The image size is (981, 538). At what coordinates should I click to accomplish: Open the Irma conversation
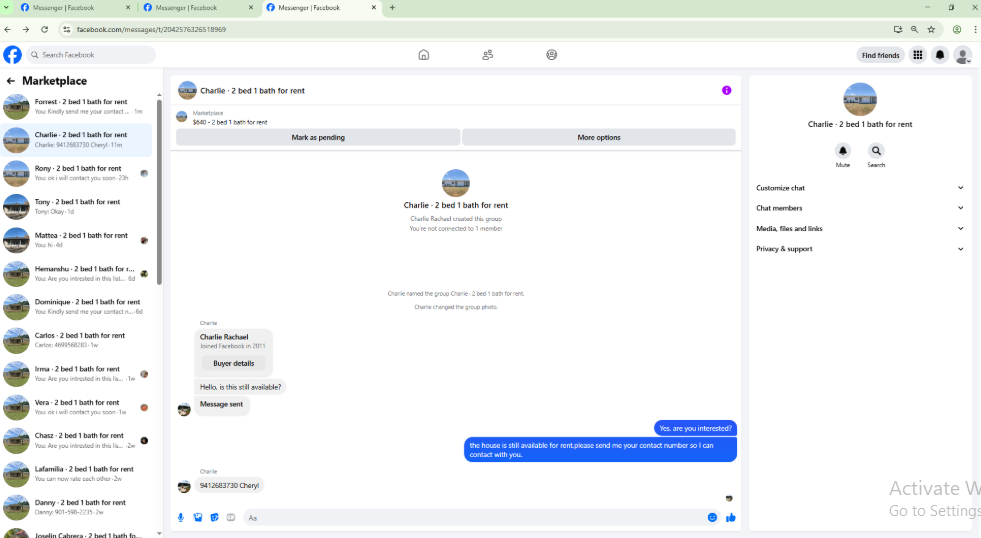coord(77,373)
